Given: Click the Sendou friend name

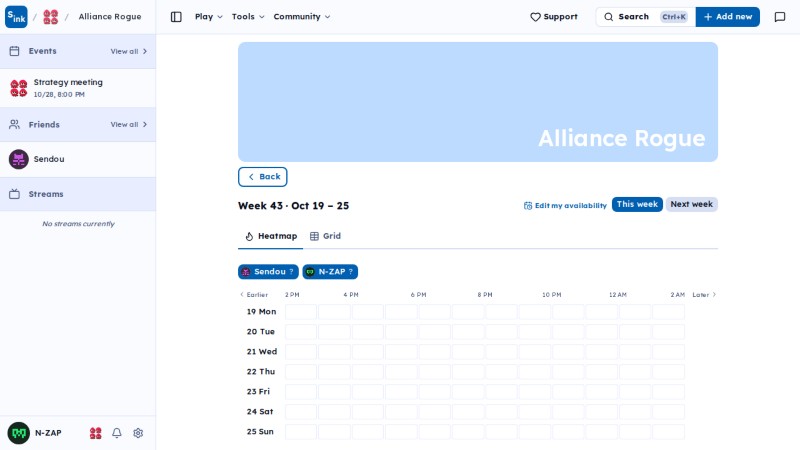Looking at the screenshot, I should click(49, 159).
